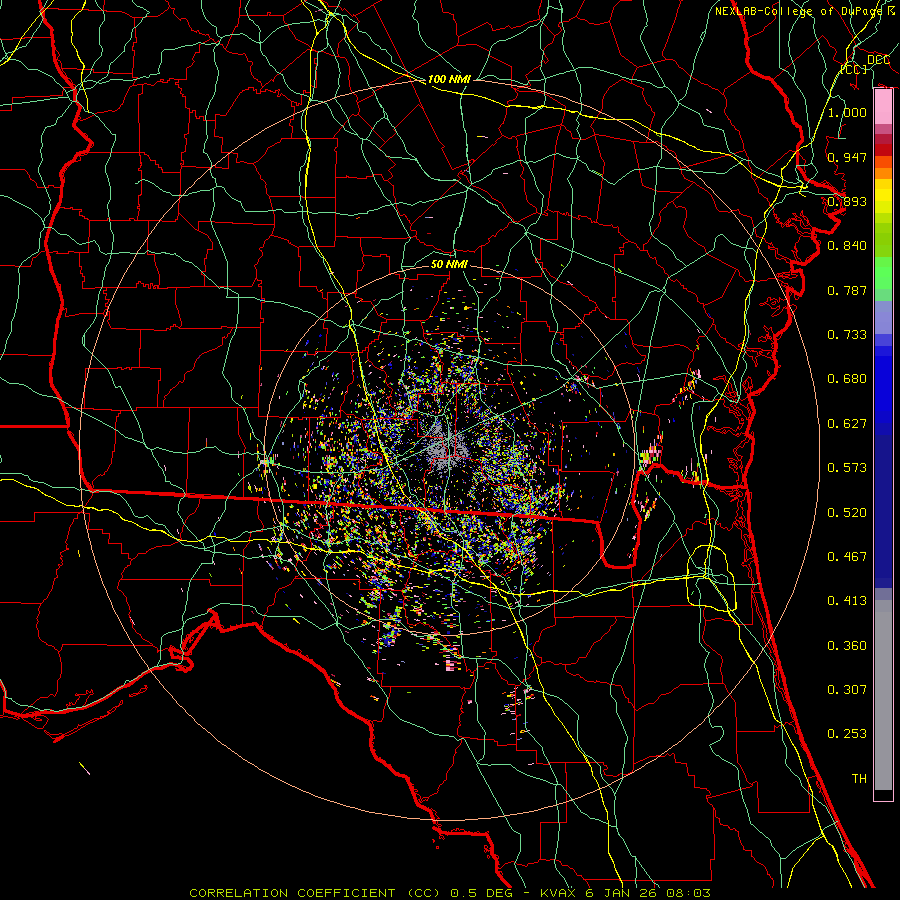Viewport: 900px width, 900px height.
Task: Click the 0.413 legend value
Action: click(847, 601)
